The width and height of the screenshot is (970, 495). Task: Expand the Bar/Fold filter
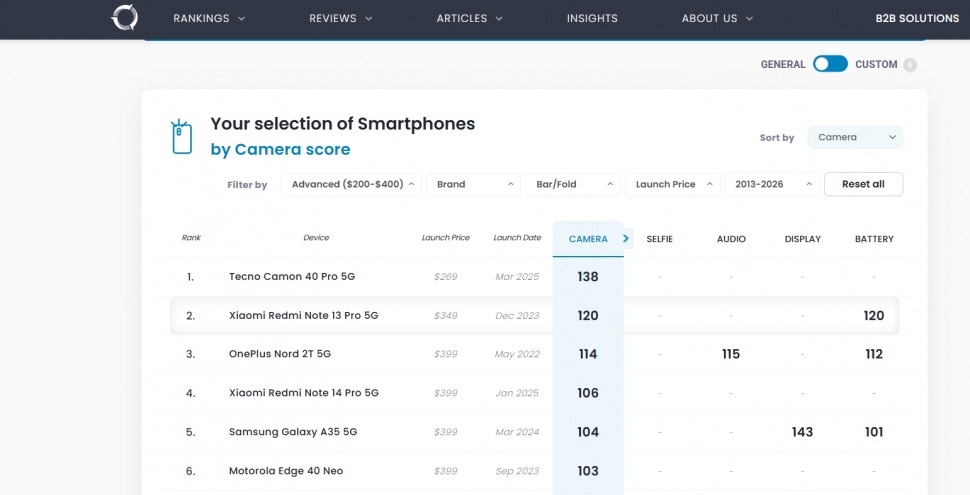point(573,184)
